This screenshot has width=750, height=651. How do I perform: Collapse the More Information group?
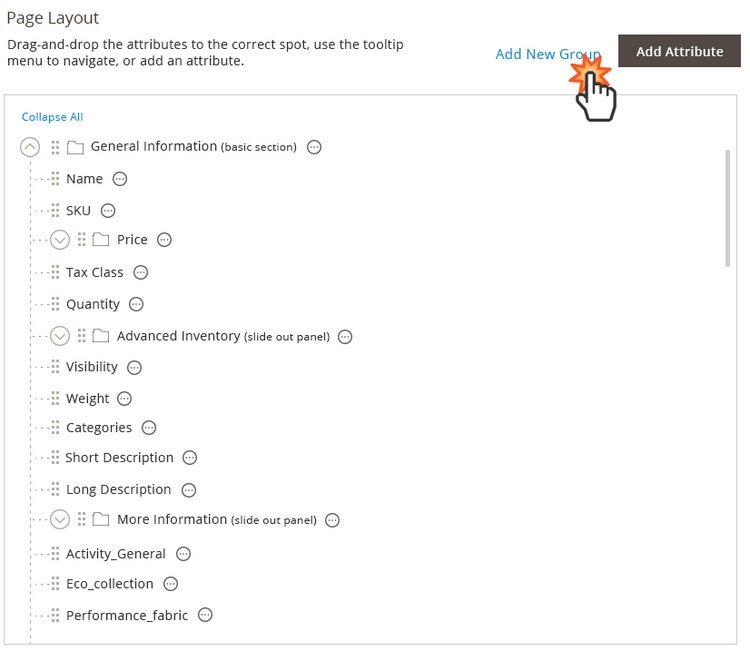tap(59, 520)
